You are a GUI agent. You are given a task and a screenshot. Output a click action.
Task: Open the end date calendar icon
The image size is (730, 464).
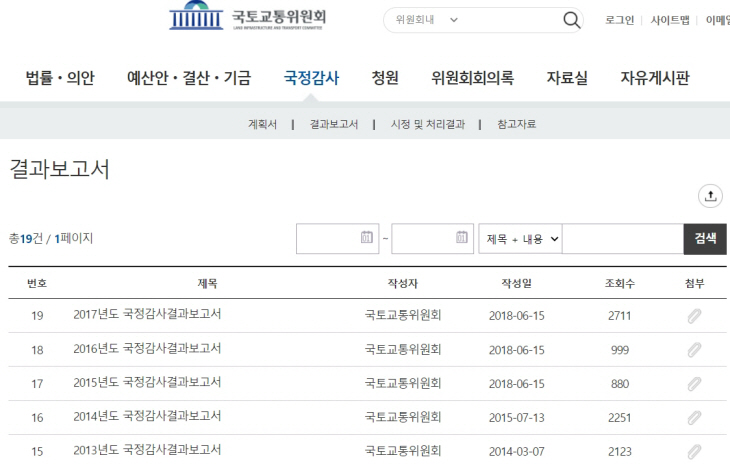[x=462, y=237]
